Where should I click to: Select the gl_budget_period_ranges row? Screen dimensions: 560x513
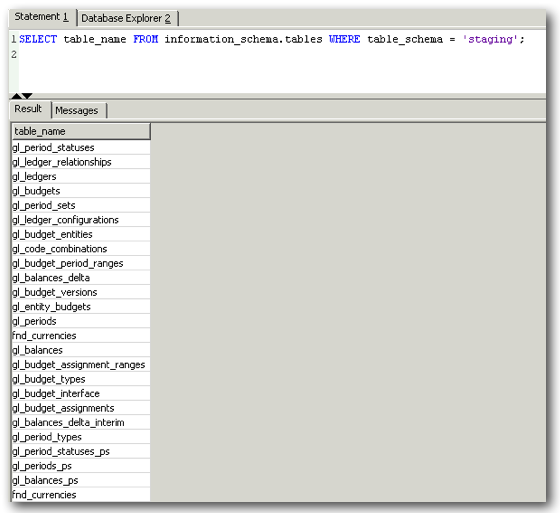point(81,263)
